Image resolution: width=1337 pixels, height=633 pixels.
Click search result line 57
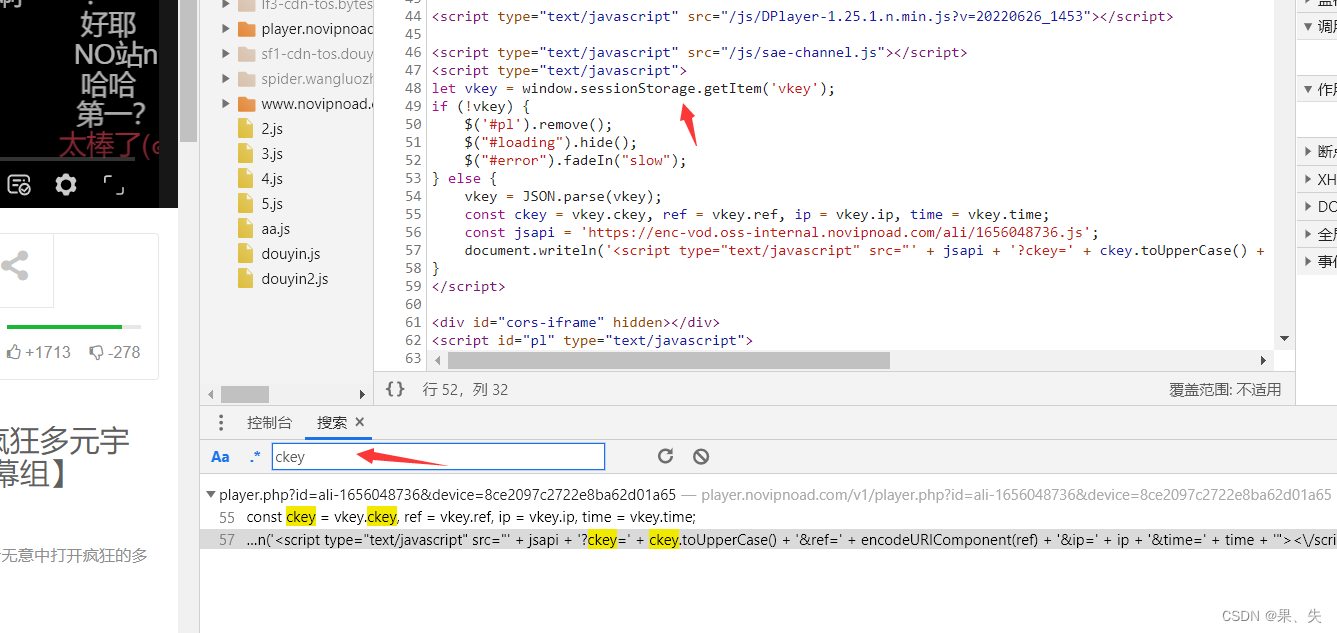click(768, 539)
